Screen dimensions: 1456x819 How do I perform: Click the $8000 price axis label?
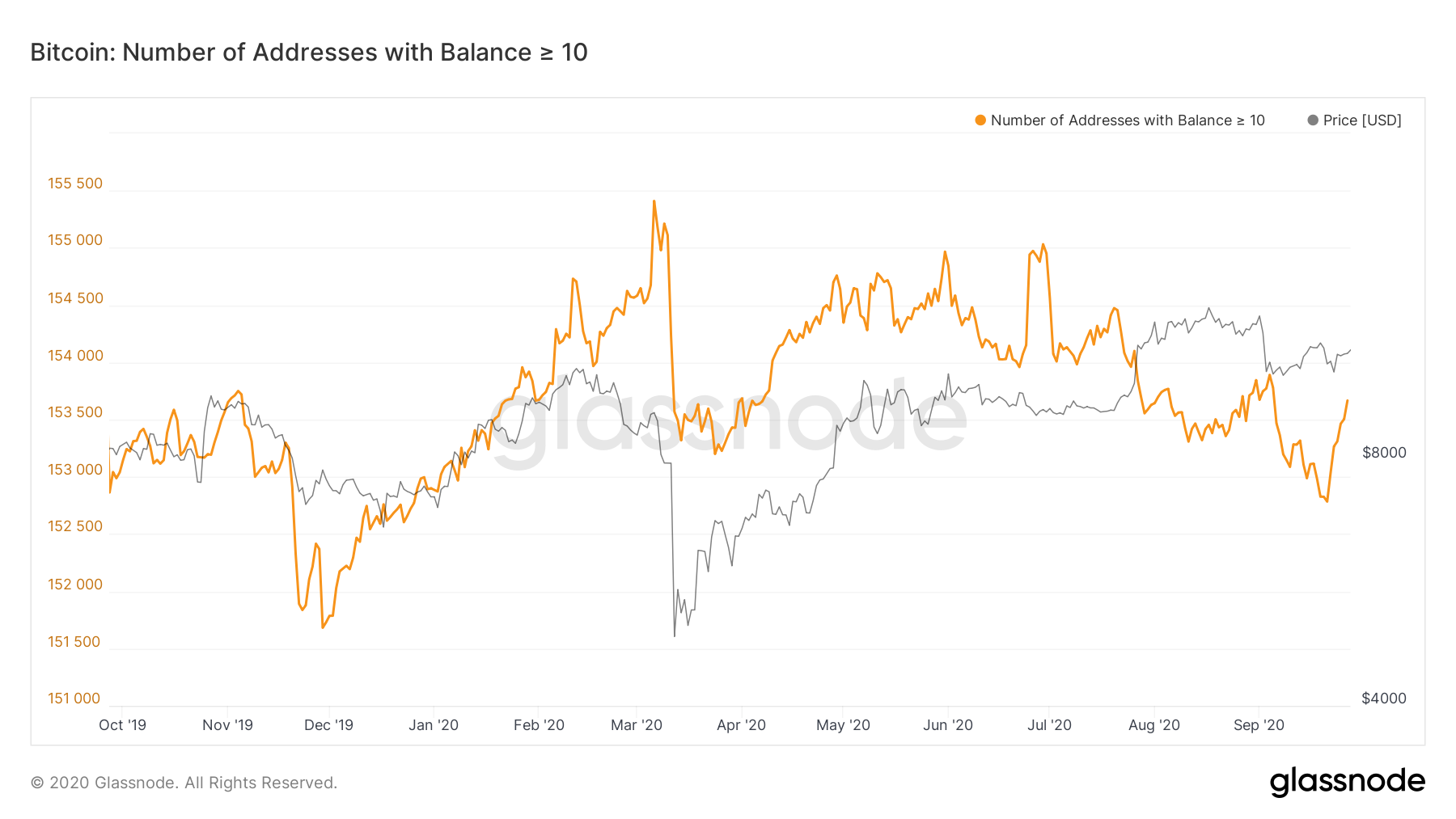(1384, 453)
